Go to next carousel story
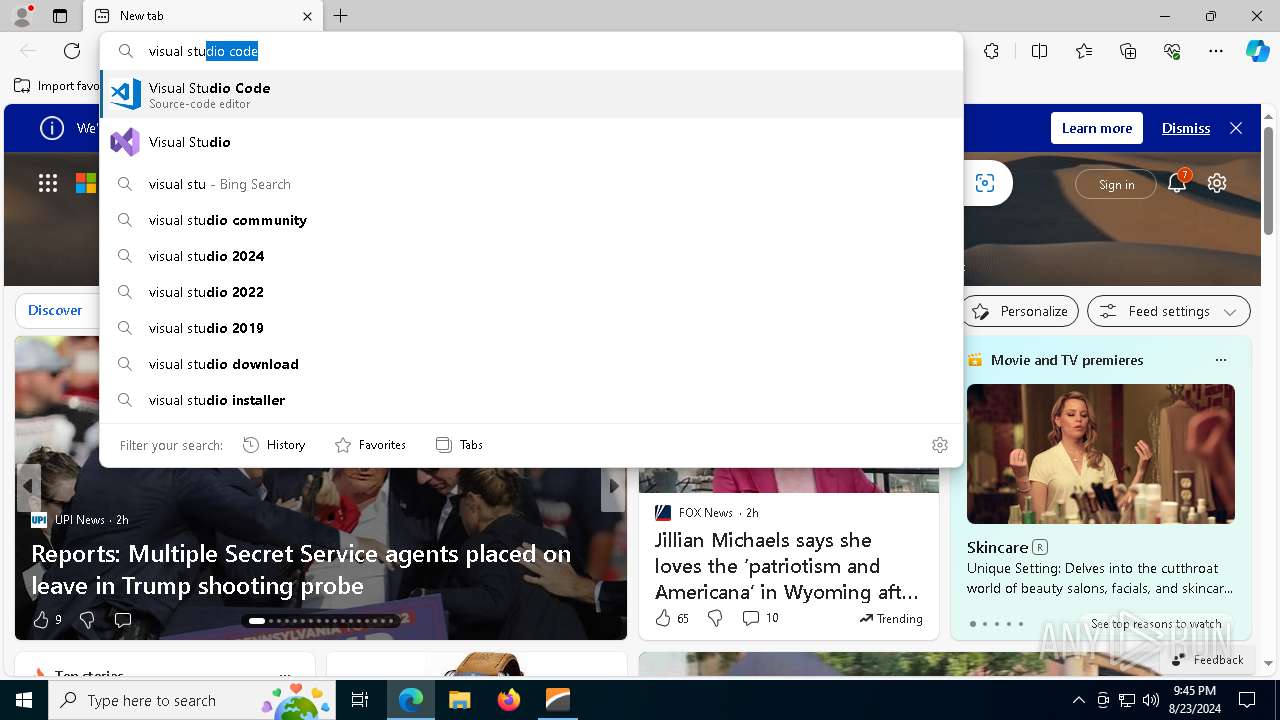The width and height of the screenshot is (1280, 720). pos(614,487)
